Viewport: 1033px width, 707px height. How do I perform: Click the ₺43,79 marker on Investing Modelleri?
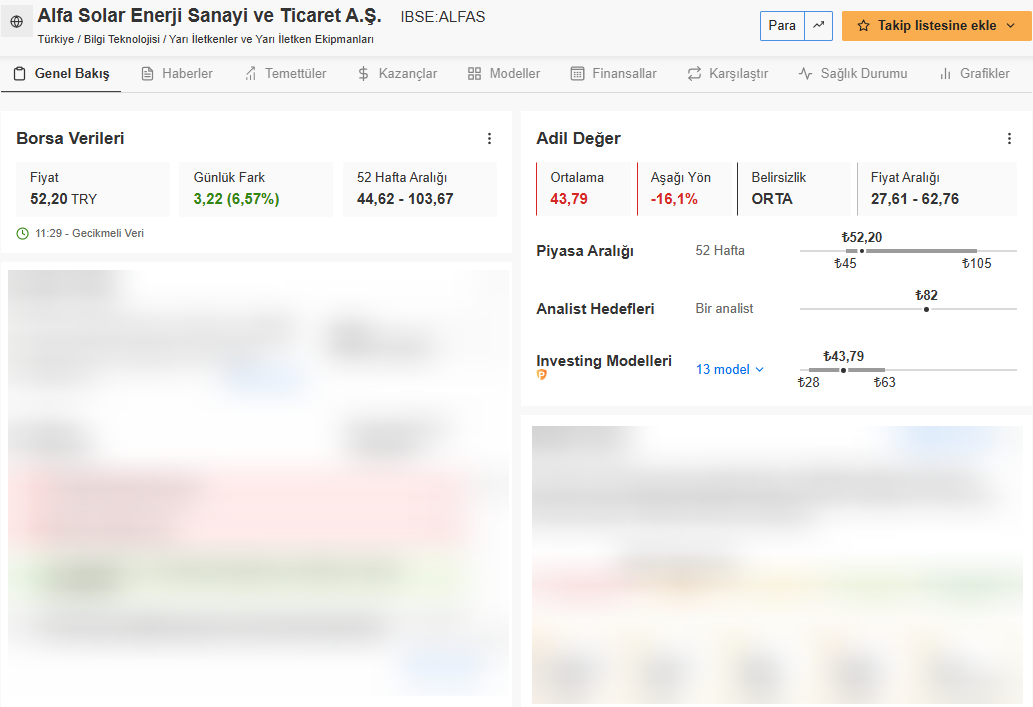(x=843, y=370)
